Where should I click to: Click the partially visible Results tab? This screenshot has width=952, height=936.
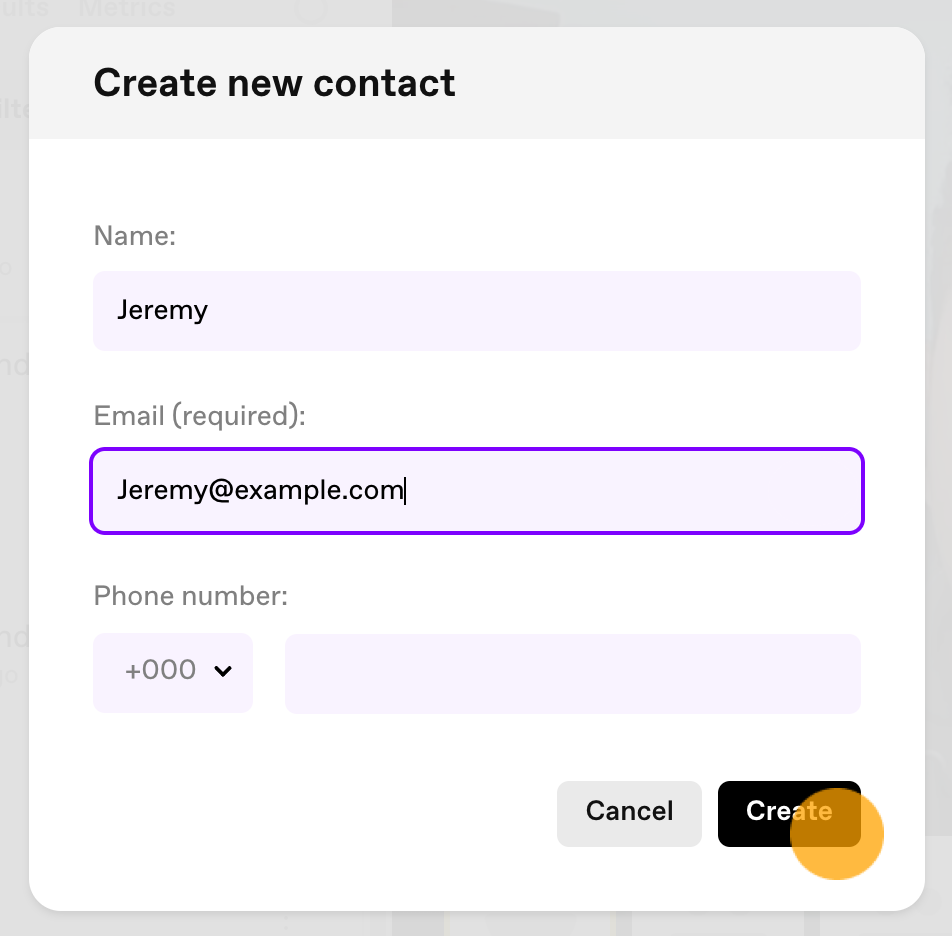[24, 8]
